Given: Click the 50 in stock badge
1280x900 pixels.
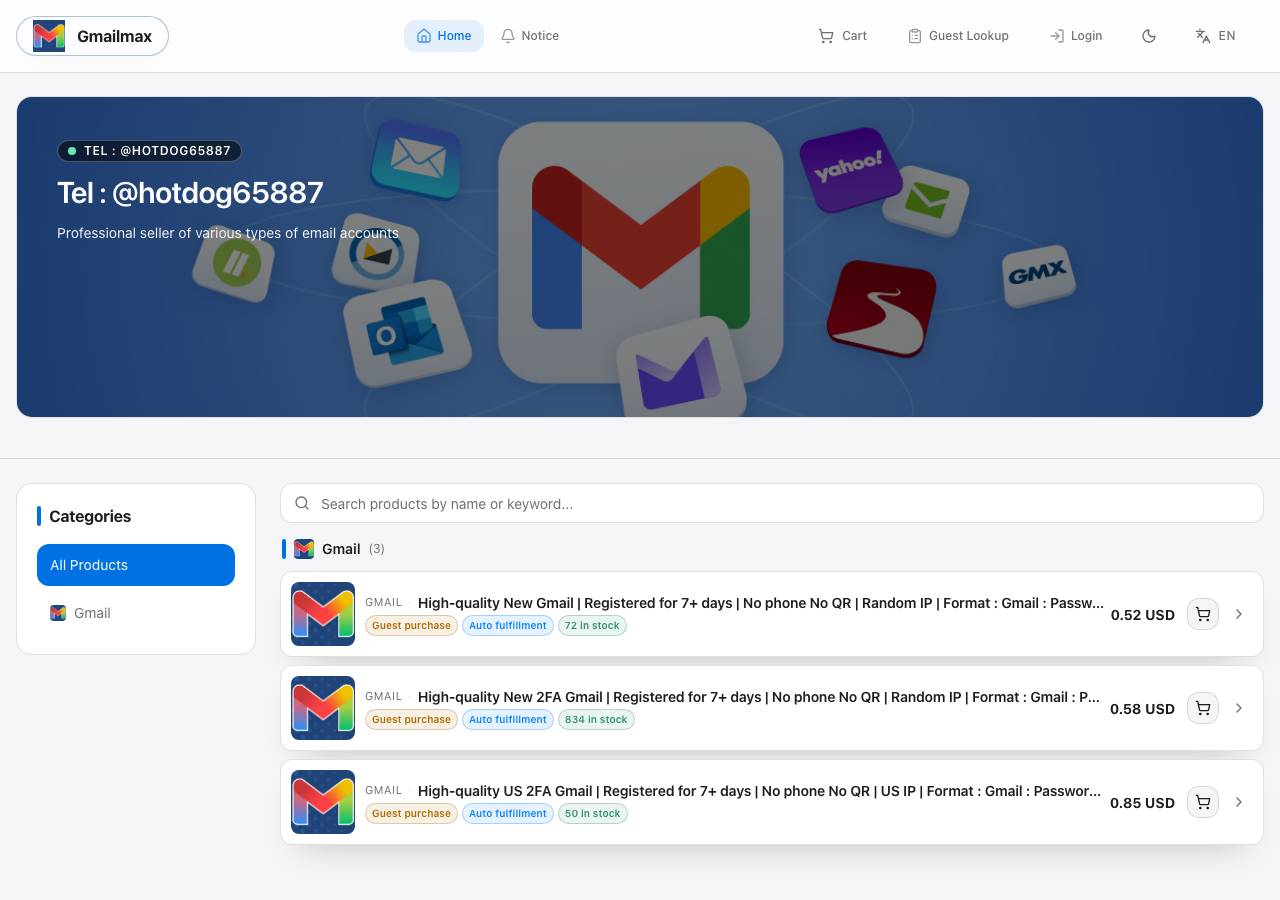Looking at the screenshot, I should [592, 814].
